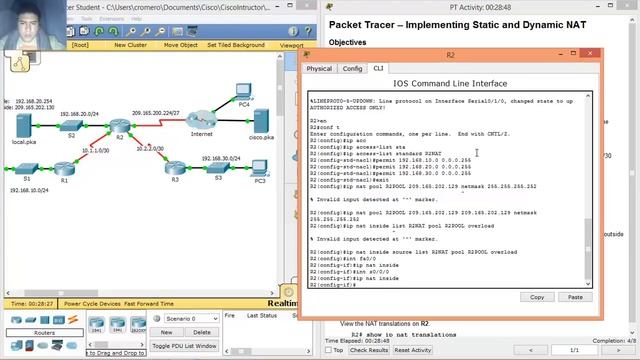
Task: Click switch S3 in the topology
Action: (x=218, y=168)
